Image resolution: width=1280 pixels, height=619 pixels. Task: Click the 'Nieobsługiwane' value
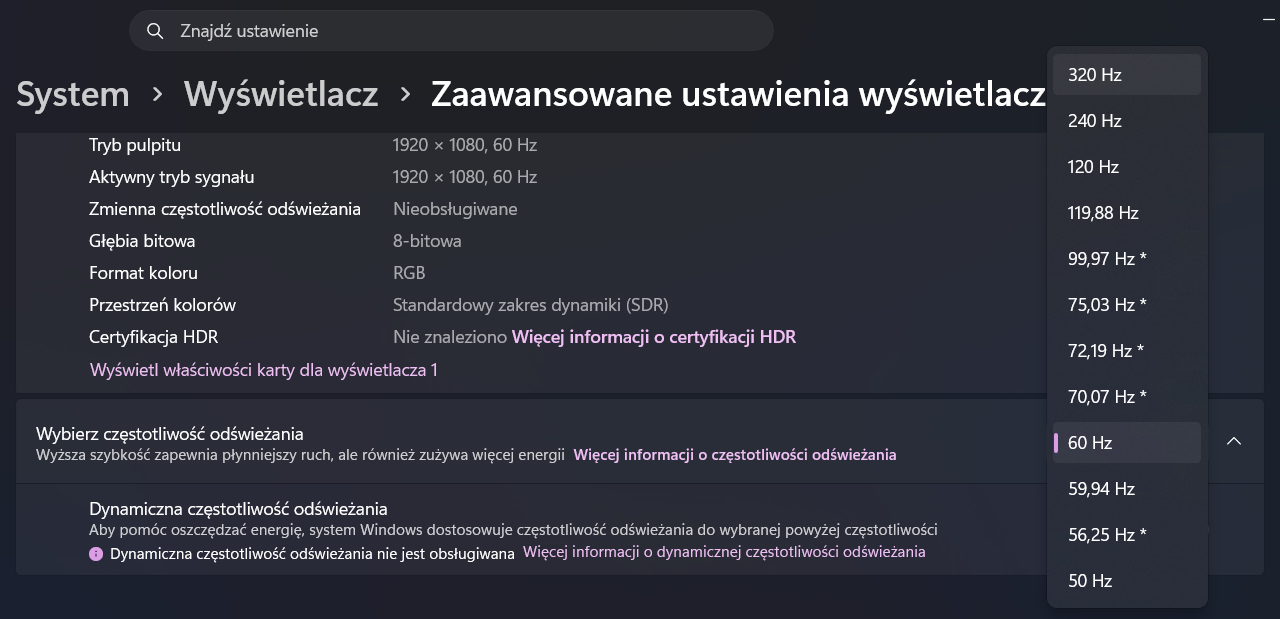(455, 209)
